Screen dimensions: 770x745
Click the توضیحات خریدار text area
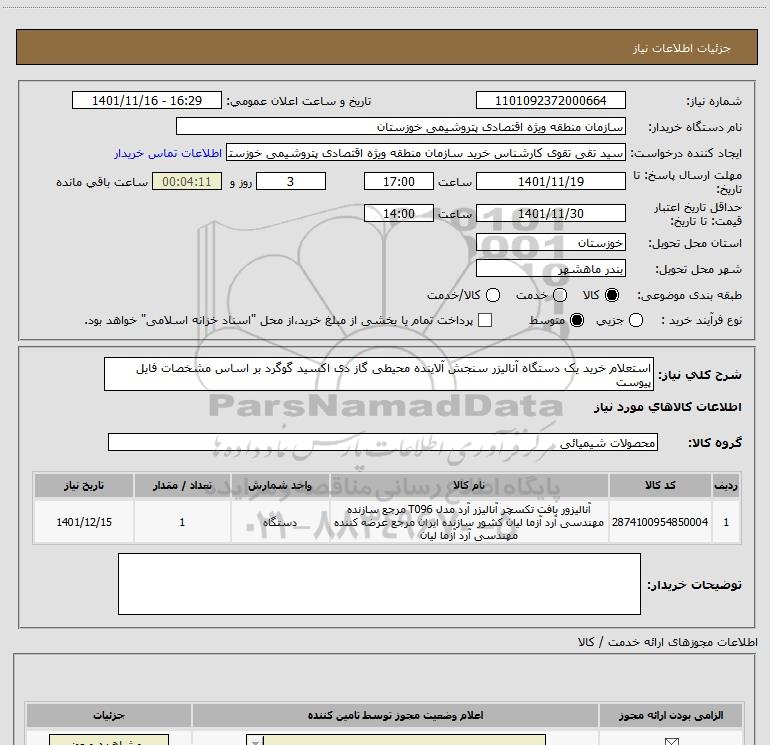[x=379, y=584]
